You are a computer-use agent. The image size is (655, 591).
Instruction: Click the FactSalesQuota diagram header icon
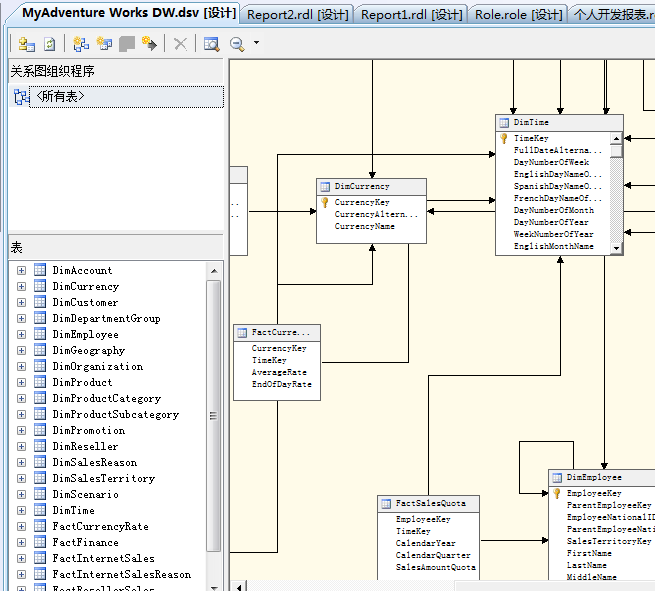[x=386, y=504]
